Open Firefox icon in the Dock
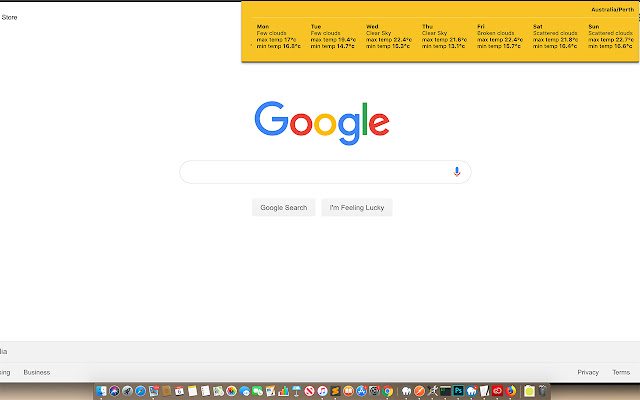The image size is (640, 400). [x=511, y=391]
